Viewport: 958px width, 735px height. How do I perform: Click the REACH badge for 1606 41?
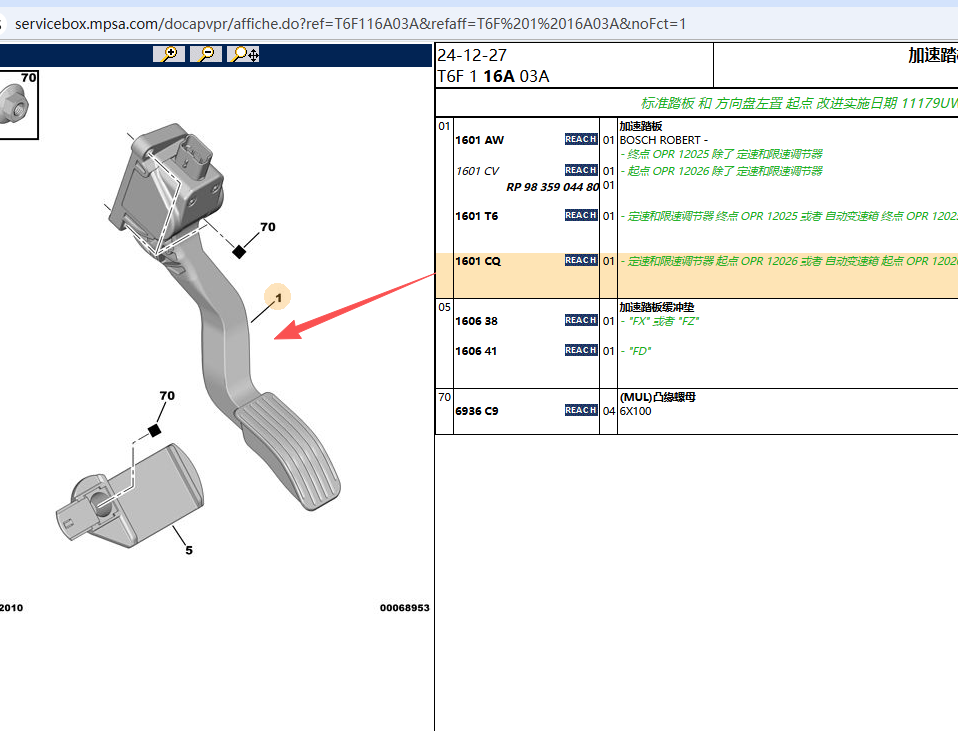coord(581,351)
